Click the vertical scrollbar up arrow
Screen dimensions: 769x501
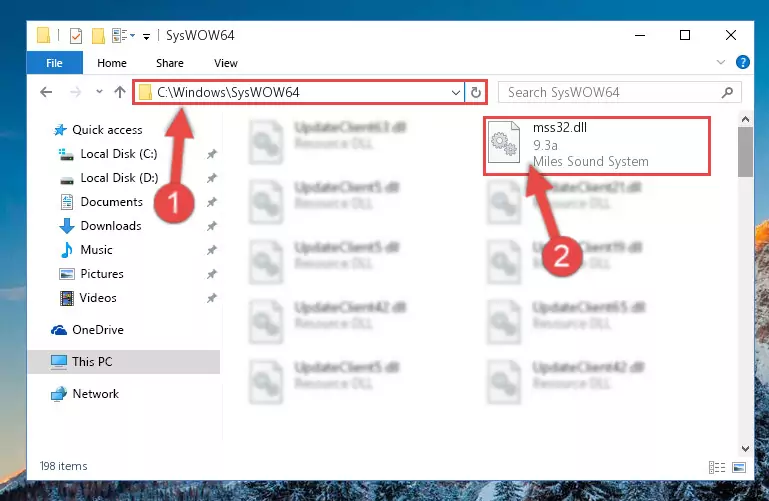click(x=745, y=119)
